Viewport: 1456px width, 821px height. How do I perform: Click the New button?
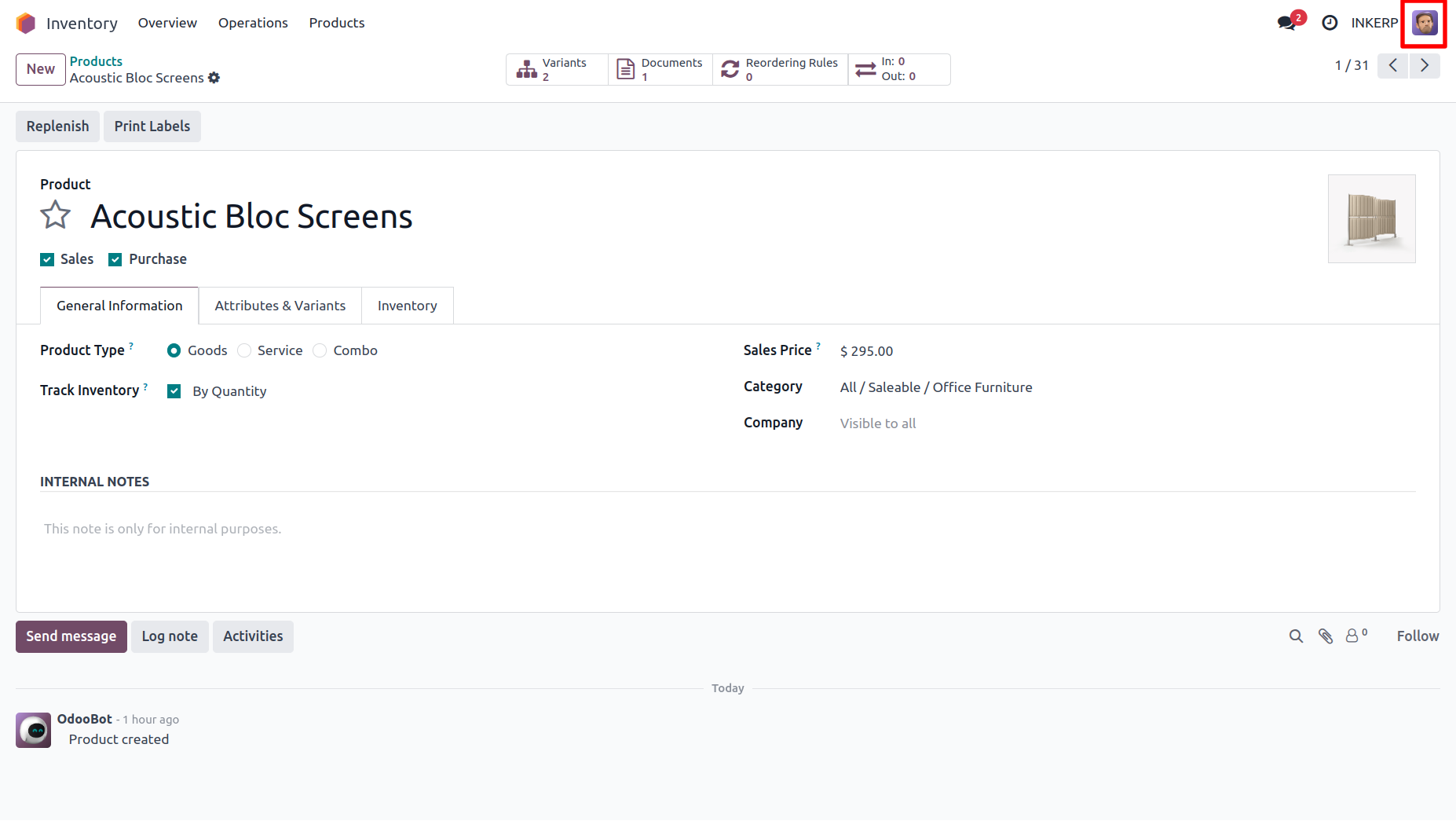coord(41,69)
